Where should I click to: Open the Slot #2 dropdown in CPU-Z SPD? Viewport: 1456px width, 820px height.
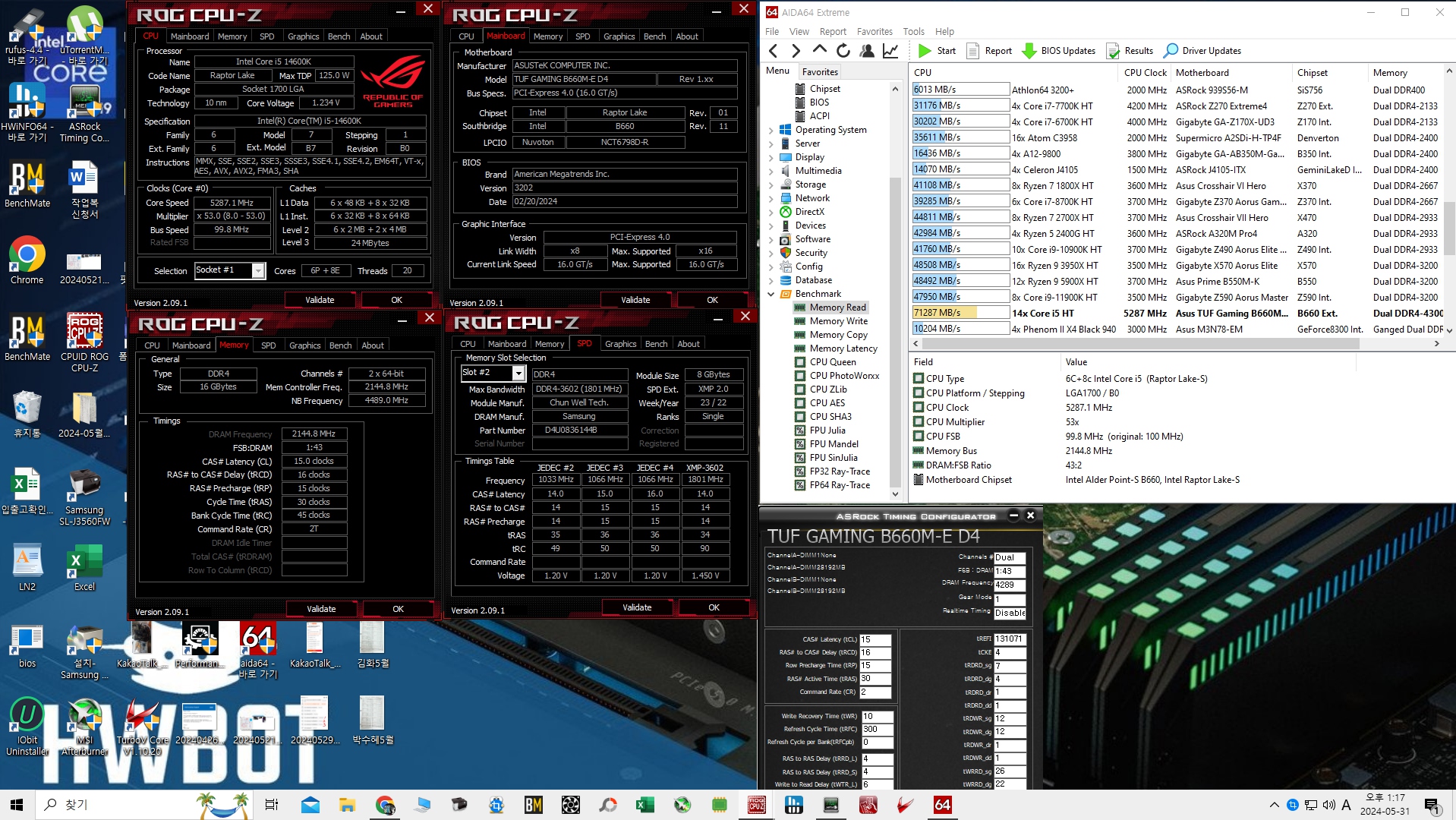click(518, 373)
